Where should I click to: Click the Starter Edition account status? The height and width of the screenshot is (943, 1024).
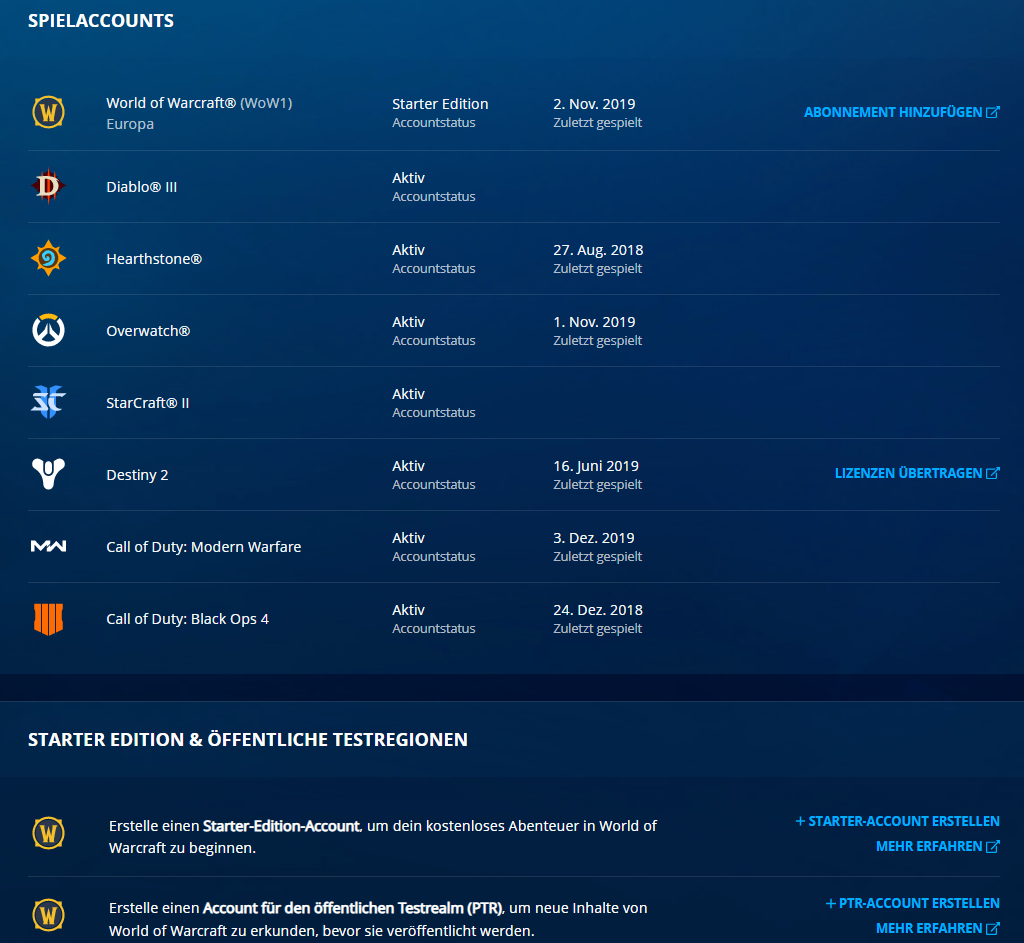point(440,104)
